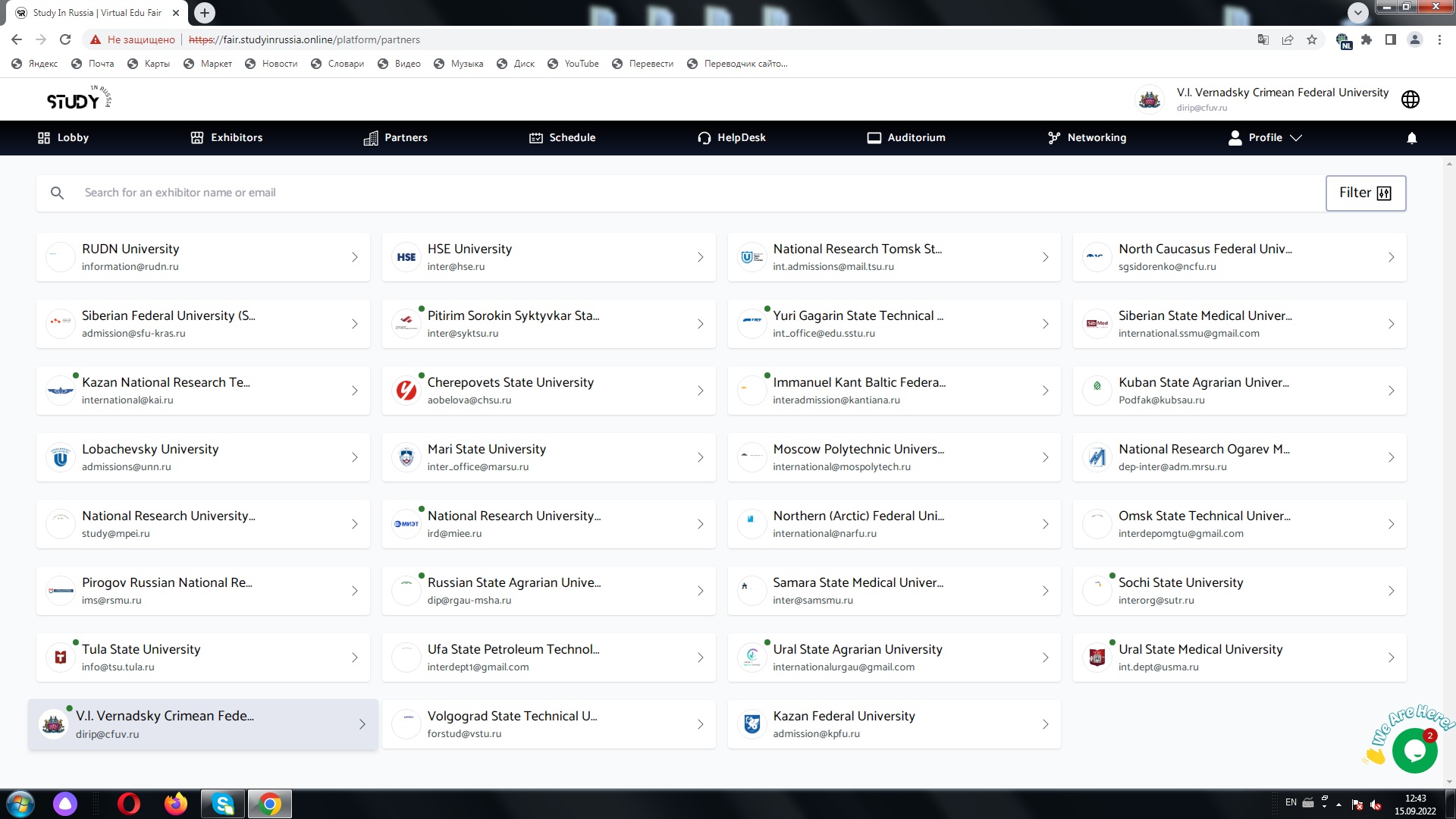Screen dimensions: 1456x819
Task: Expand Kazan Federal University chevron
Action: 1045,725
